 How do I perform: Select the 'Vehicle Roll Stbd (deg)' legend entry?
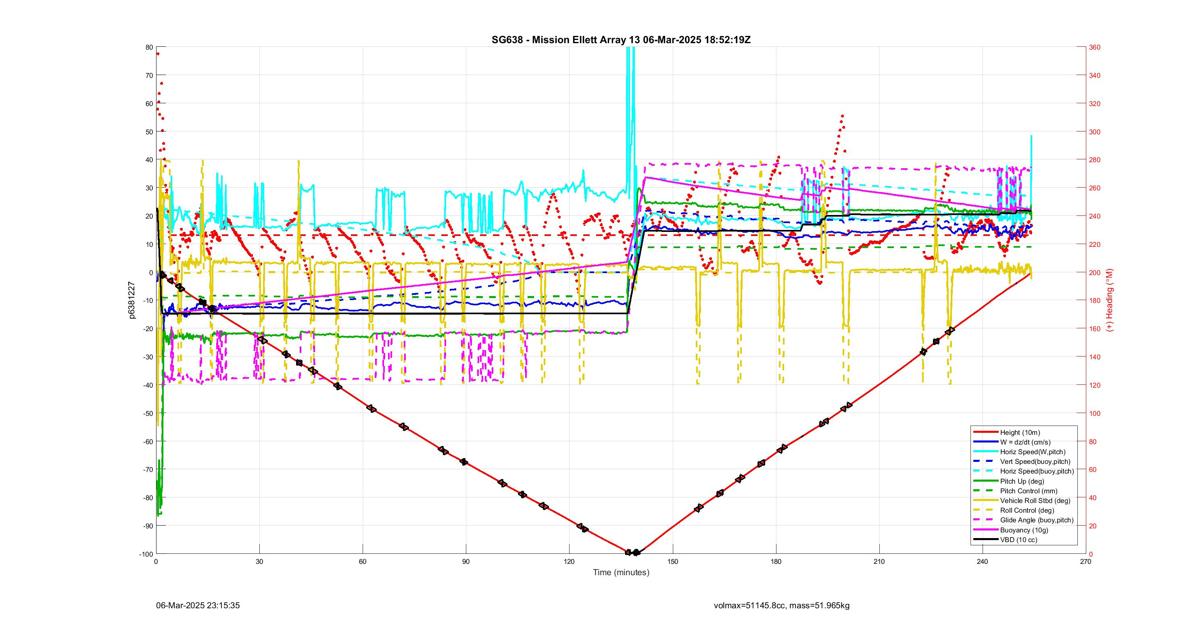(1021, 500)
